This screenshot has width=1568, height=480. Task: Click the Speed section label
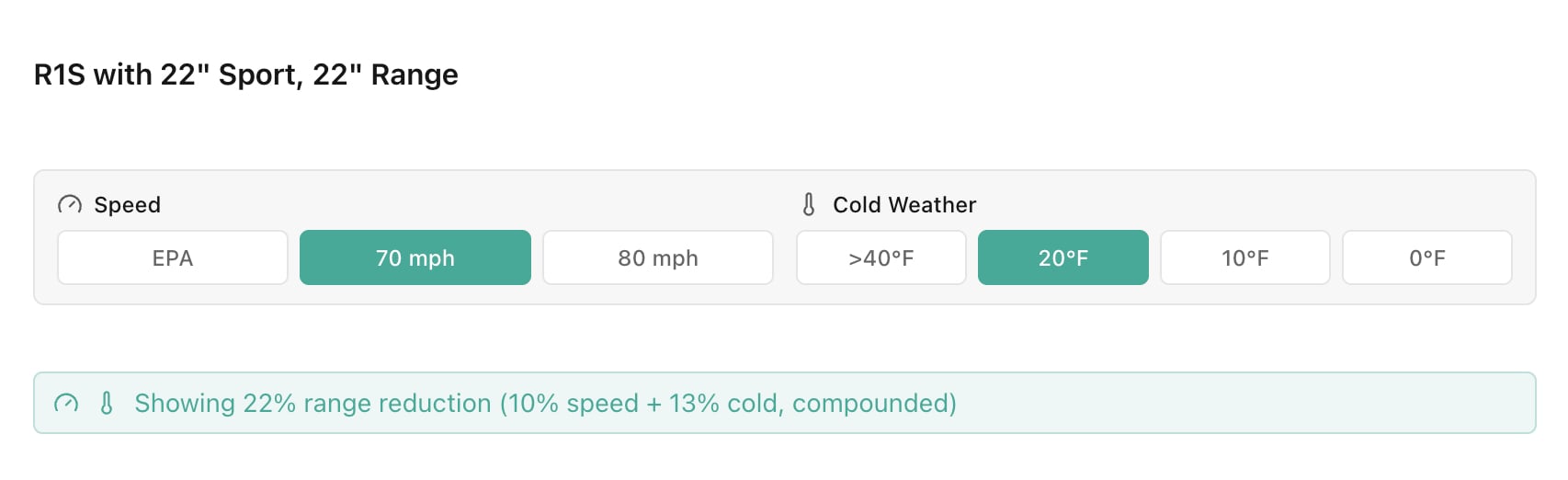coord(128,205)
